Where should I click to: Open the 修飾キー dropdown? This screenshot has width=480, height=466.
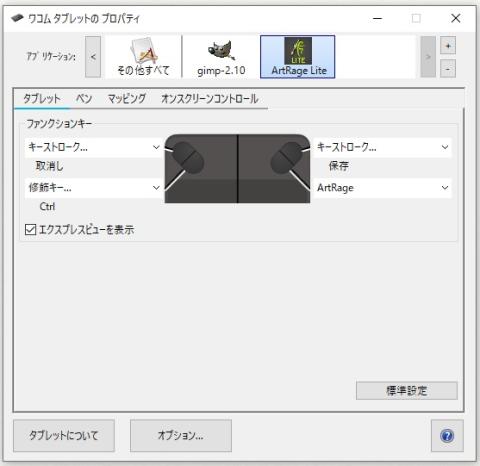pyautogui.click(x=94, y=188)
